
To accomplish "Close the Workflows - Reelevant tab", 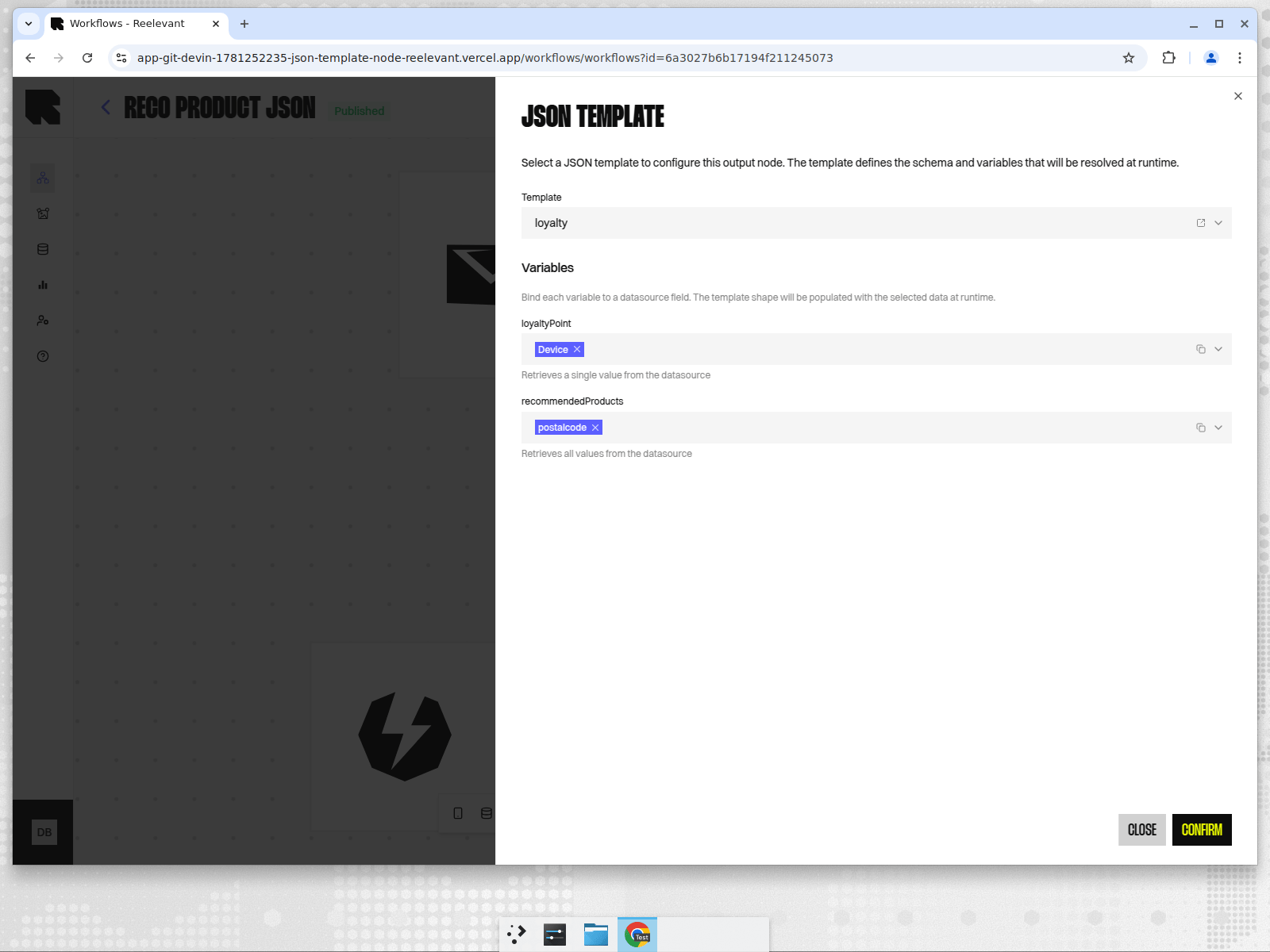I will 216,24.
